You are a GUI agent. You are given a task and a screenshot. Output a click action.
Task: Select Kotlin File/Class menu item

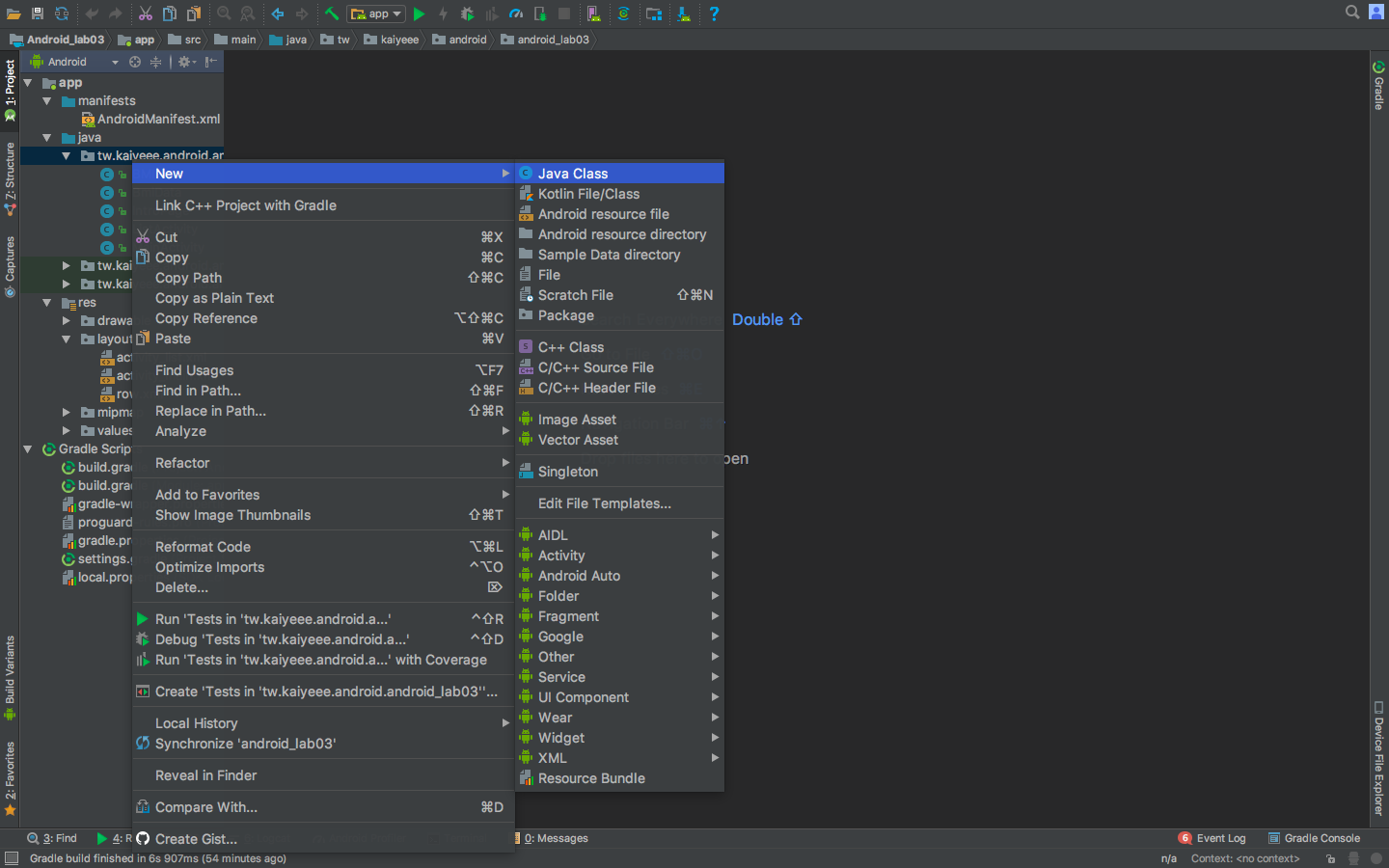[x=620, y=194]
